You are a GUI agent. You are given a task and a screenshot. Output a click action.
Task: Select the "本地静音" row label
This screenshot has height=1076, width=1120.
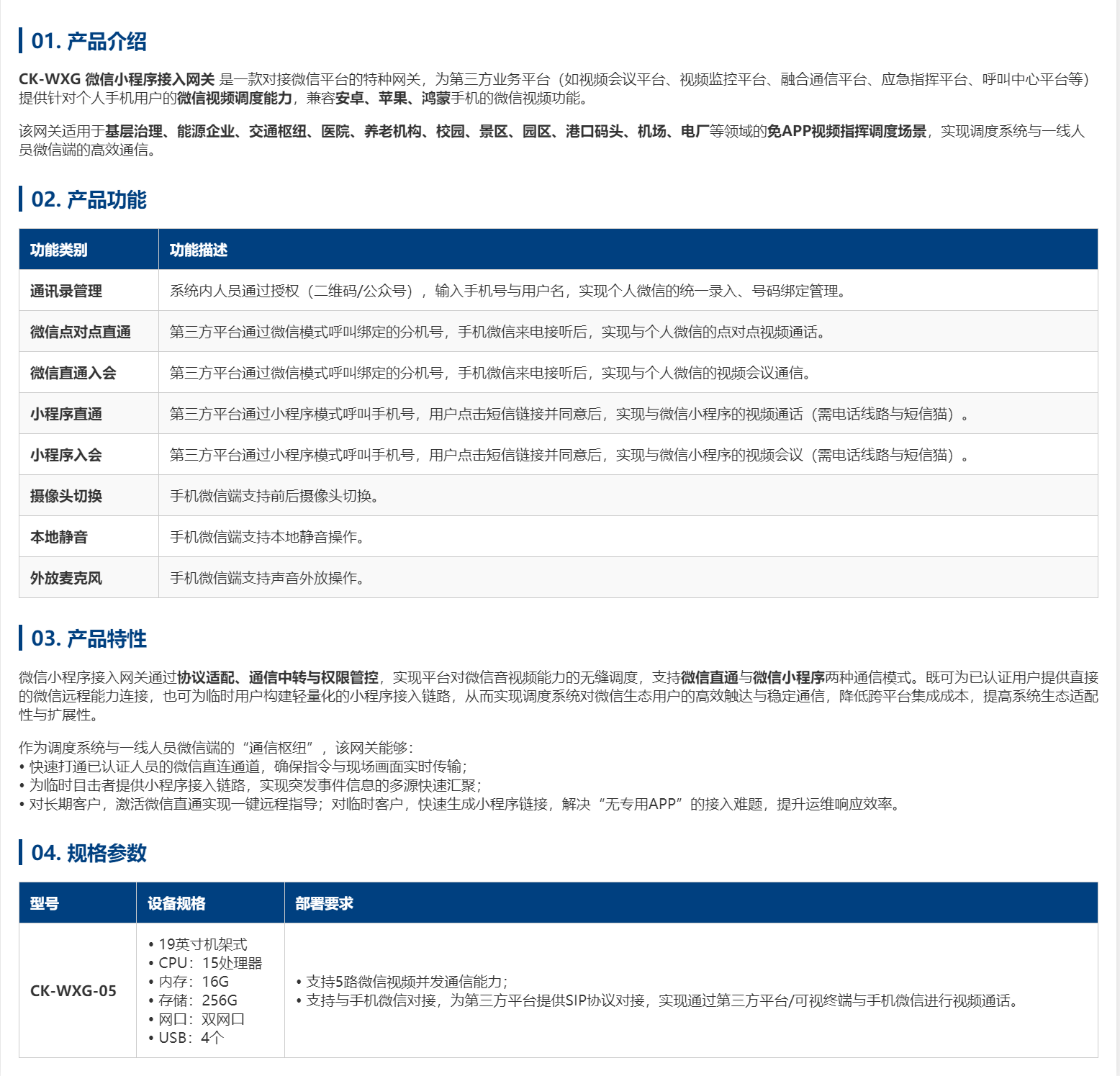[59, 537]
